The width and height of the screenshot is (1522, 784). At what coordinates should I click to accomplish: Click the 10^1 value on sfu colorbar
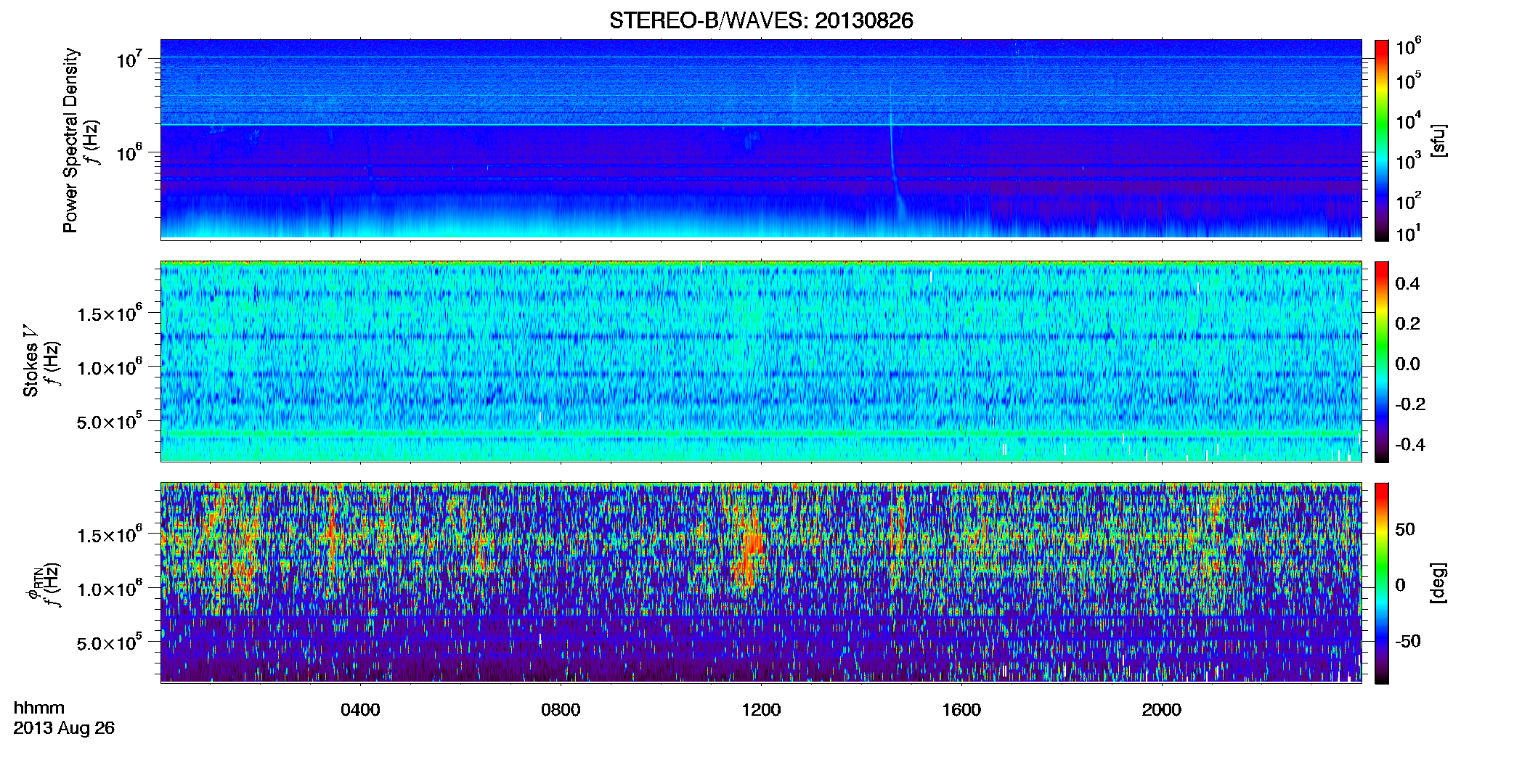[x=1408, y=233]
